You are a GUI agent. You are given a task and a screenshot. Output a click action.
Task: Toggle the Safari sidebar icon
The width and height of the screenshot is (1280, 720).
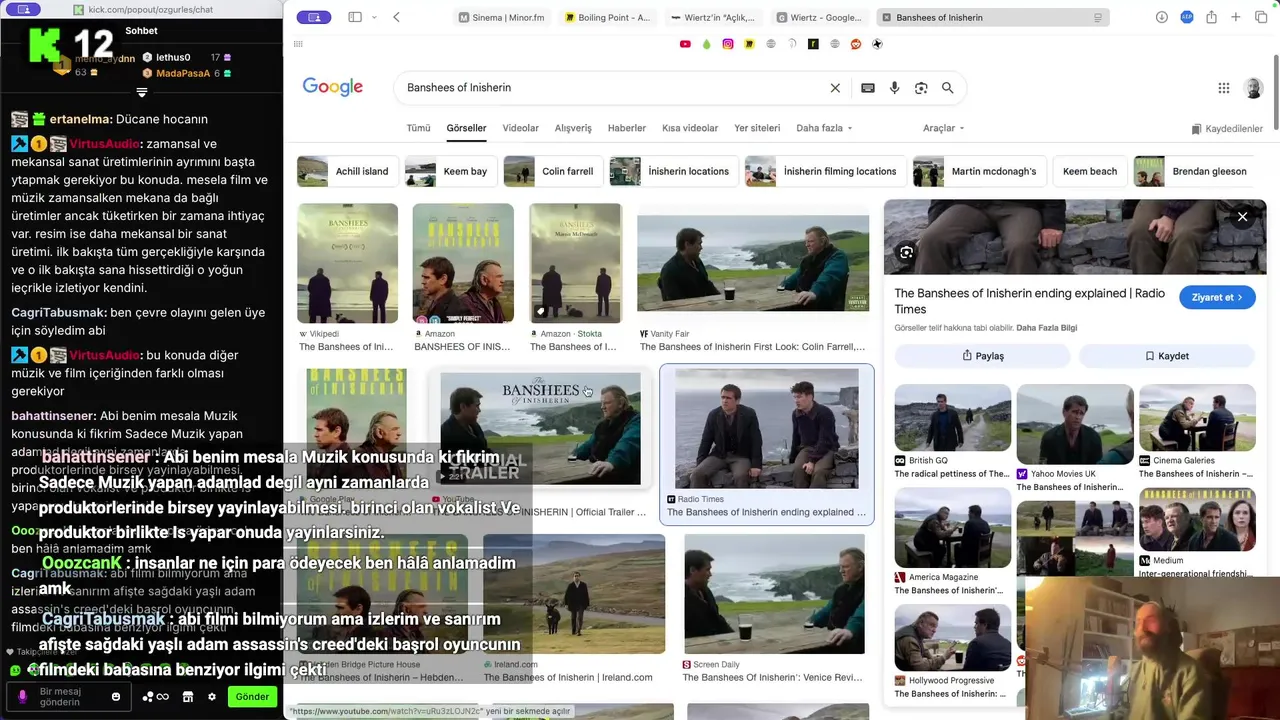coord(355,17)
